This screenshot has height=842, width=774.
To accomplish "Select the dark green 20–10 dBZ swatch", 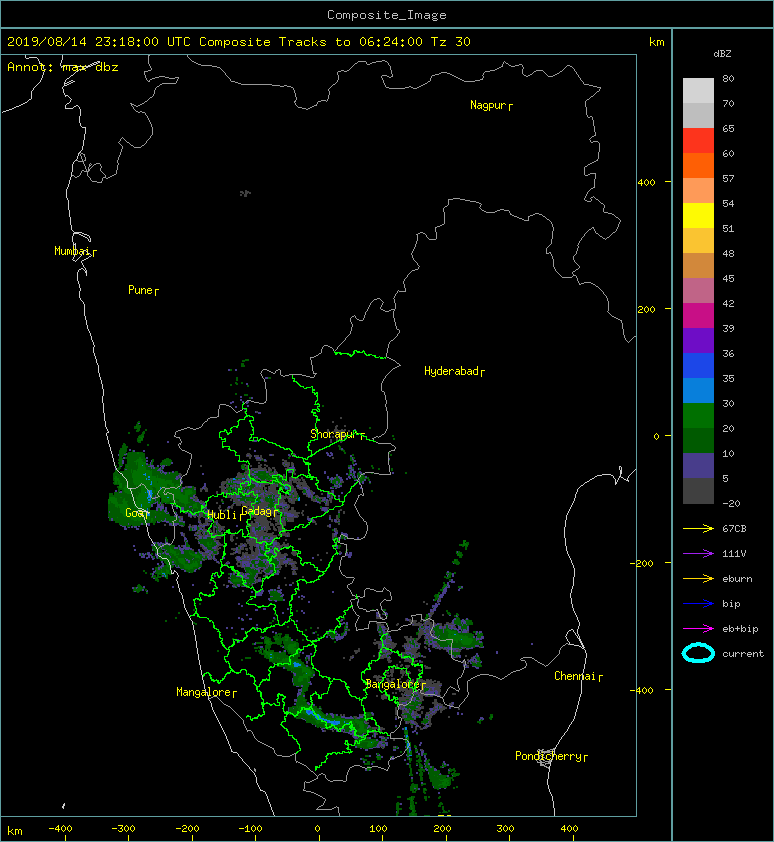I will click(x=698, y=440).
